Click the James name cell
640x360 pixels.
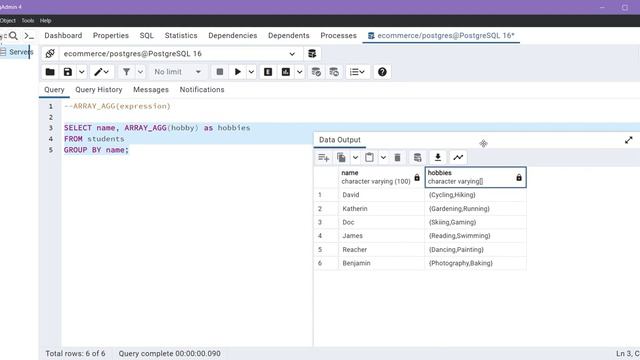pyautogui.click(x=382, y=236)
